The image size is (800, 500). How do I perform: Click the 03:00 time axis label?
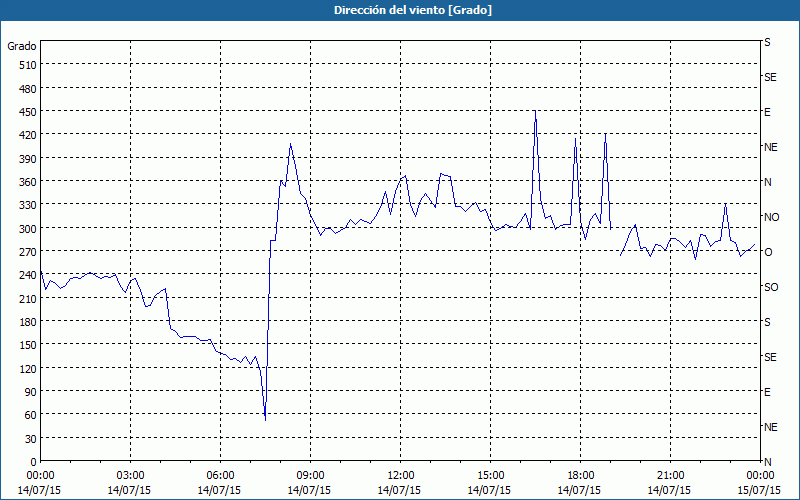point(131,476)
